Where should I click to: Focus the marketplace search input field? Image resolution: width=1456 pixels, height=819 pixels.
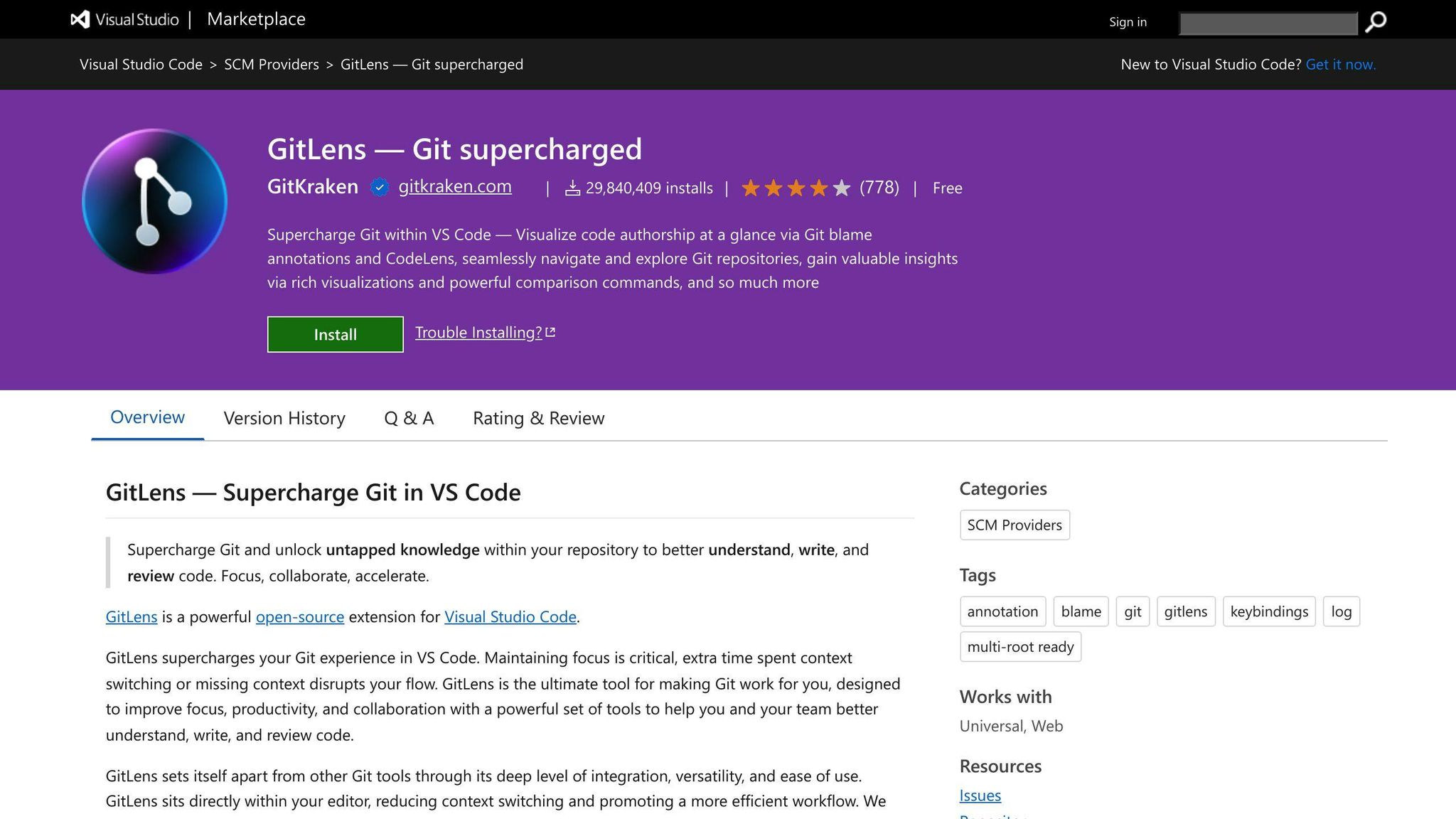pyautogui.click(x=1268, y=23)
